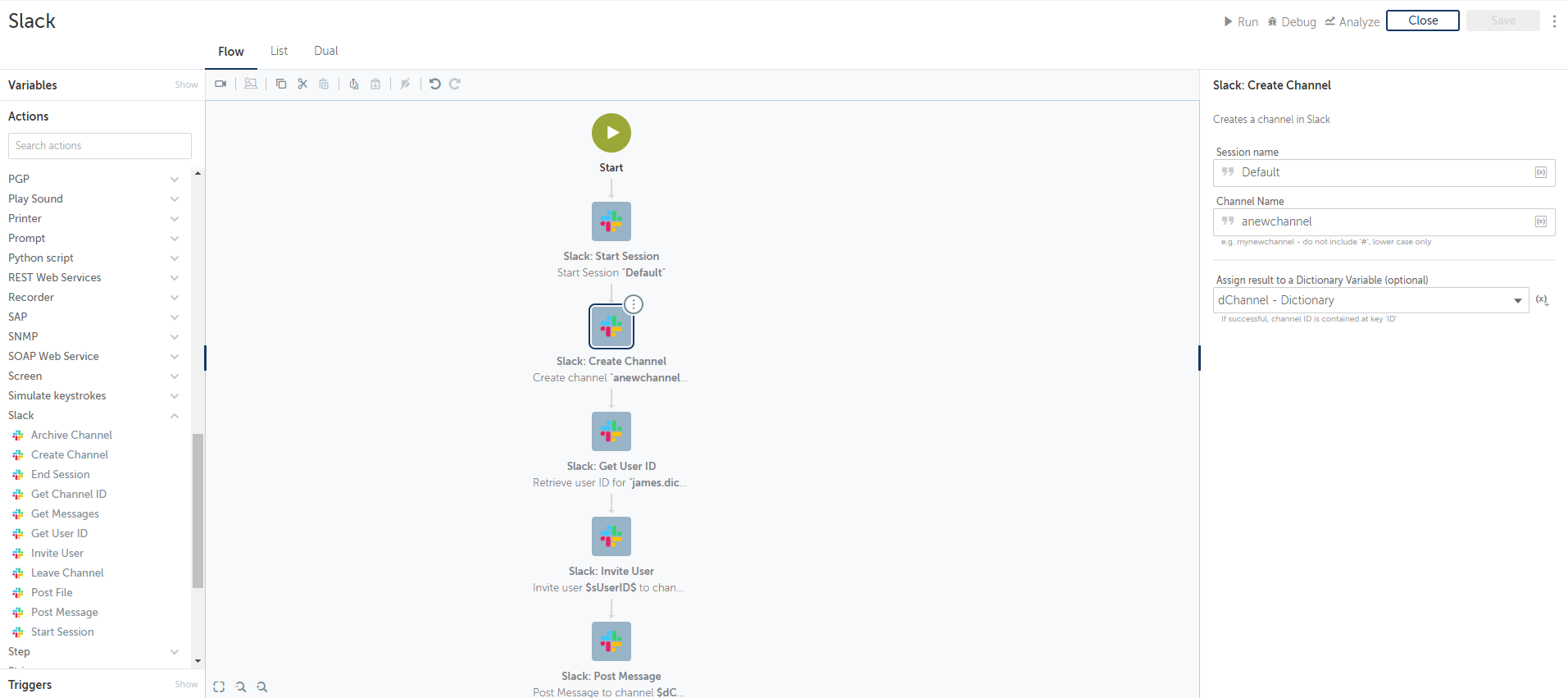Click the actions list scroll-up arrow
This screenshot has width=1568, height=698.
[198, 174]
